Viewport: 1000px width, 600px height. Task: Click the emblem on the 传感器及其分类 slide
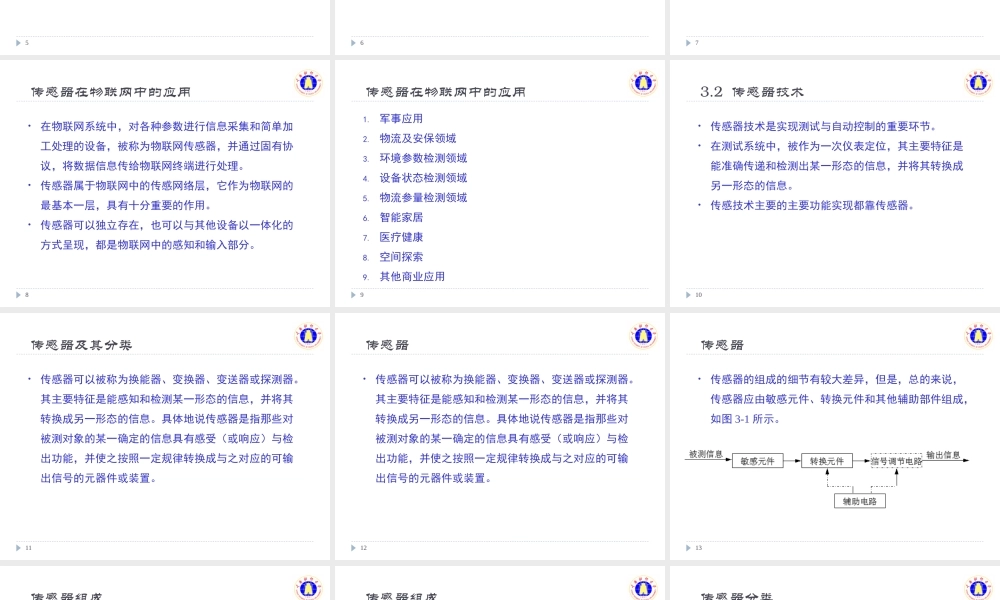[x=308, y=337]
